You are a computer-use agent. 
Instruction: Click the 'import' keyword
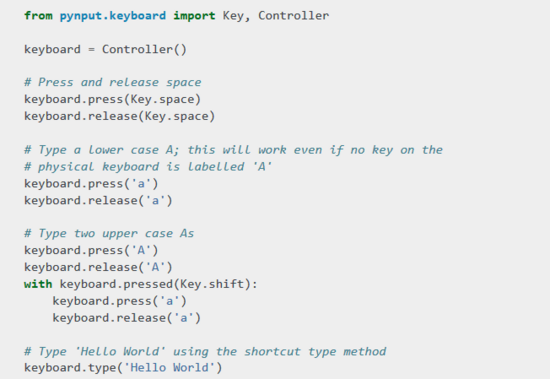(x=194, y=16)
